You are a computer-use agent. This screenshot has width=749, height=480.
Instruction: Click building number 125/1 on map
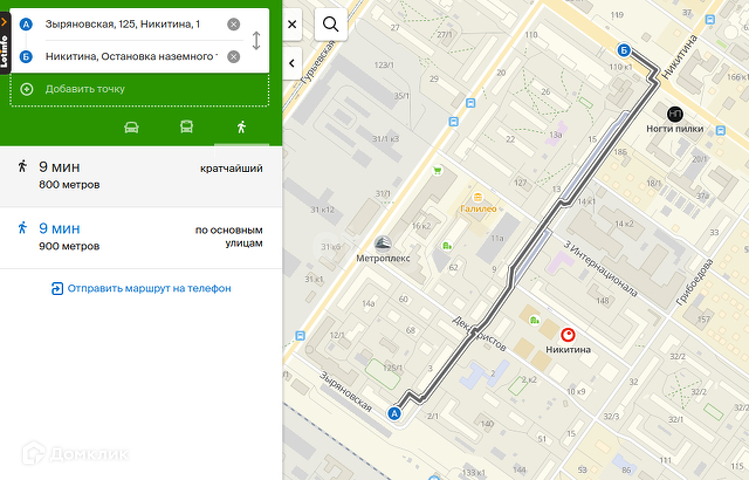coord(392,368)
